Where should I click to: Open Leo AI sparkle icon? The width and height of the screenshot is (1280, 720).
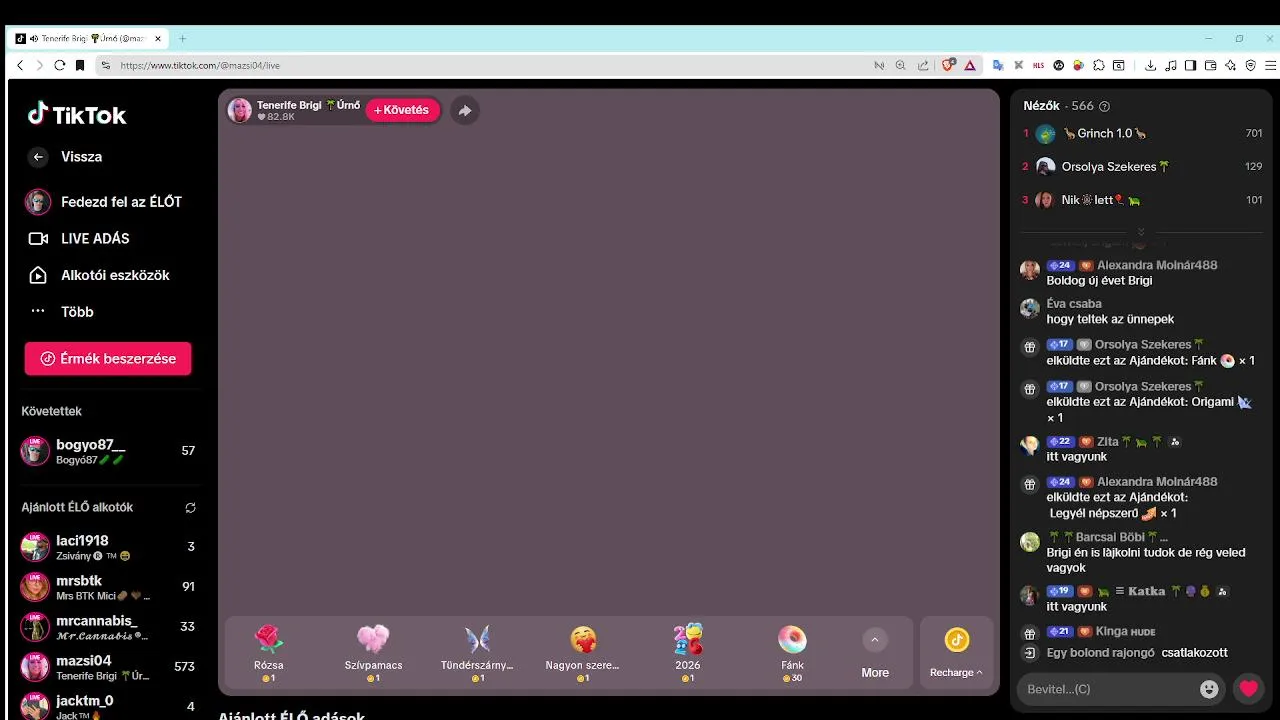point(1230,65)
